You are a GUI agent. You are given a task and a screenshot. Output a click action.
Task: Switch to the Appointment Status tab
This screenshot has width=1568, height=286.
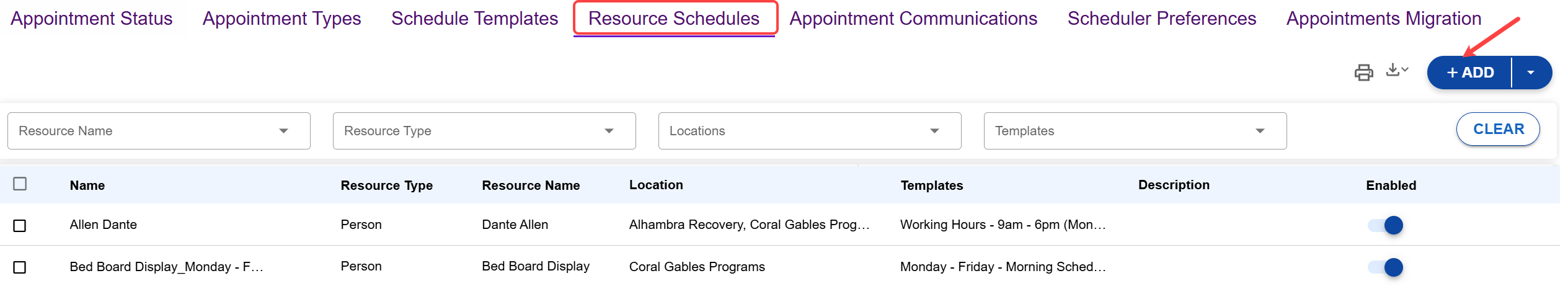[x=92, y=19]
